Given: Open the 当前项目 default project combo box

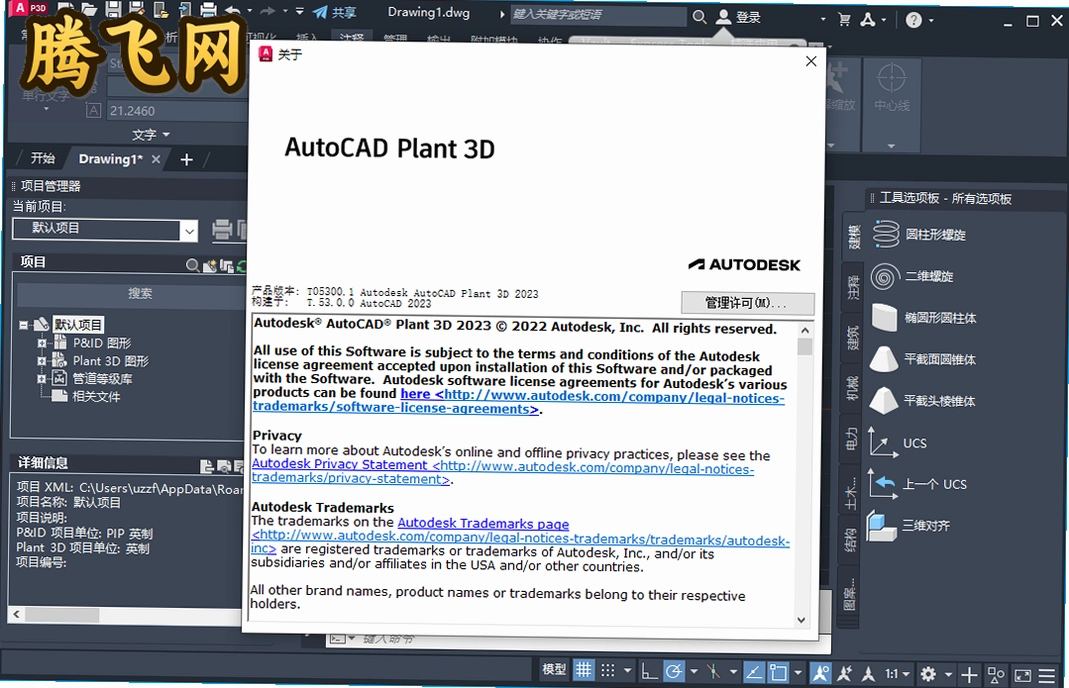Looking at the screenshot, I should click(x=105, y=229).
